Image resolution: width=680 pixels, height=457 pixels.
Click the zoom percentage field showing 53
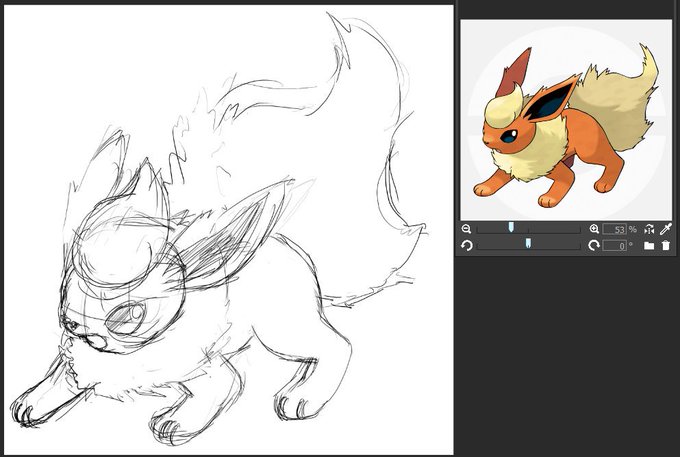(x=615, y=229)
